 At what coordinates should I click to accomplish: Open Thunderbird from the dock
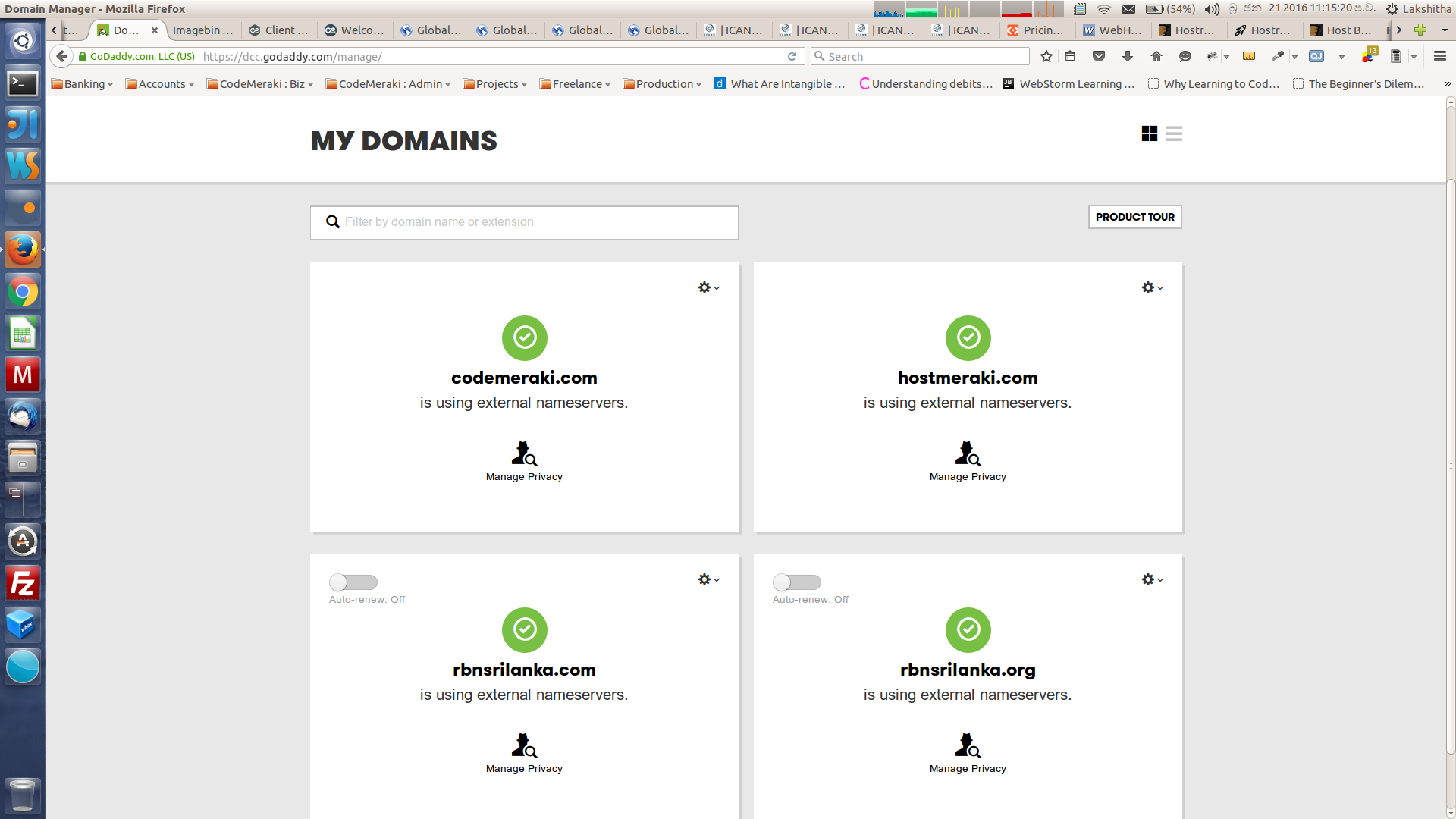[x=23, y=416]
